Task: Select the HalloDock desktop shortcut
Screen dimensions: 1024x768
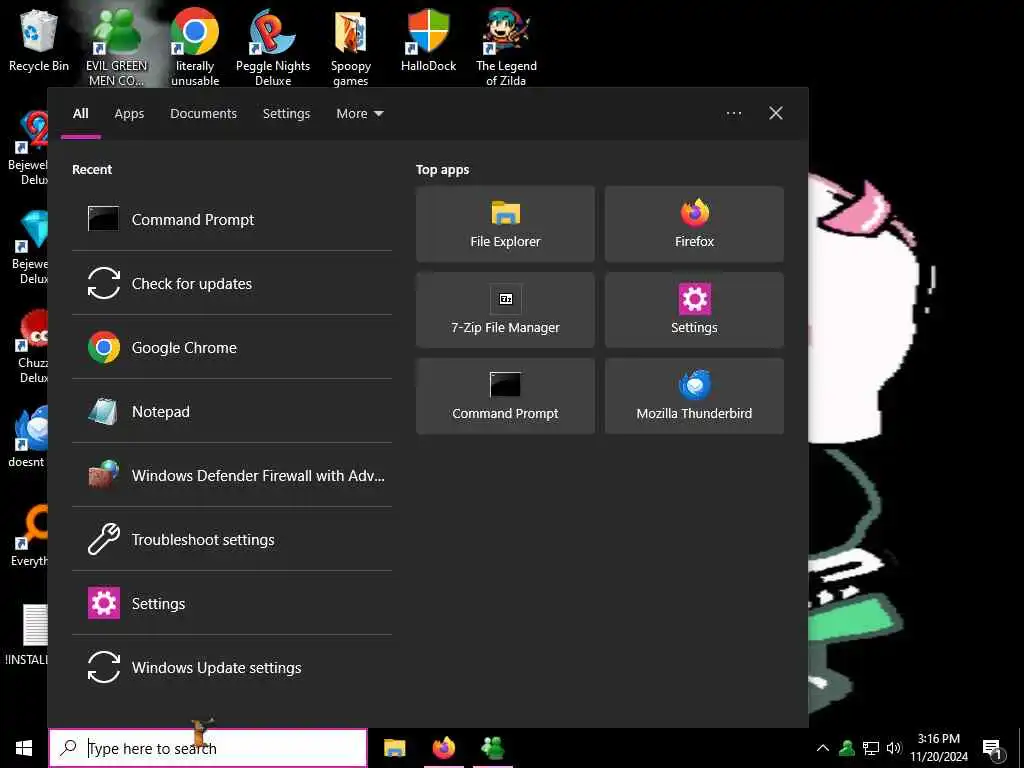Action: (428, 40)
